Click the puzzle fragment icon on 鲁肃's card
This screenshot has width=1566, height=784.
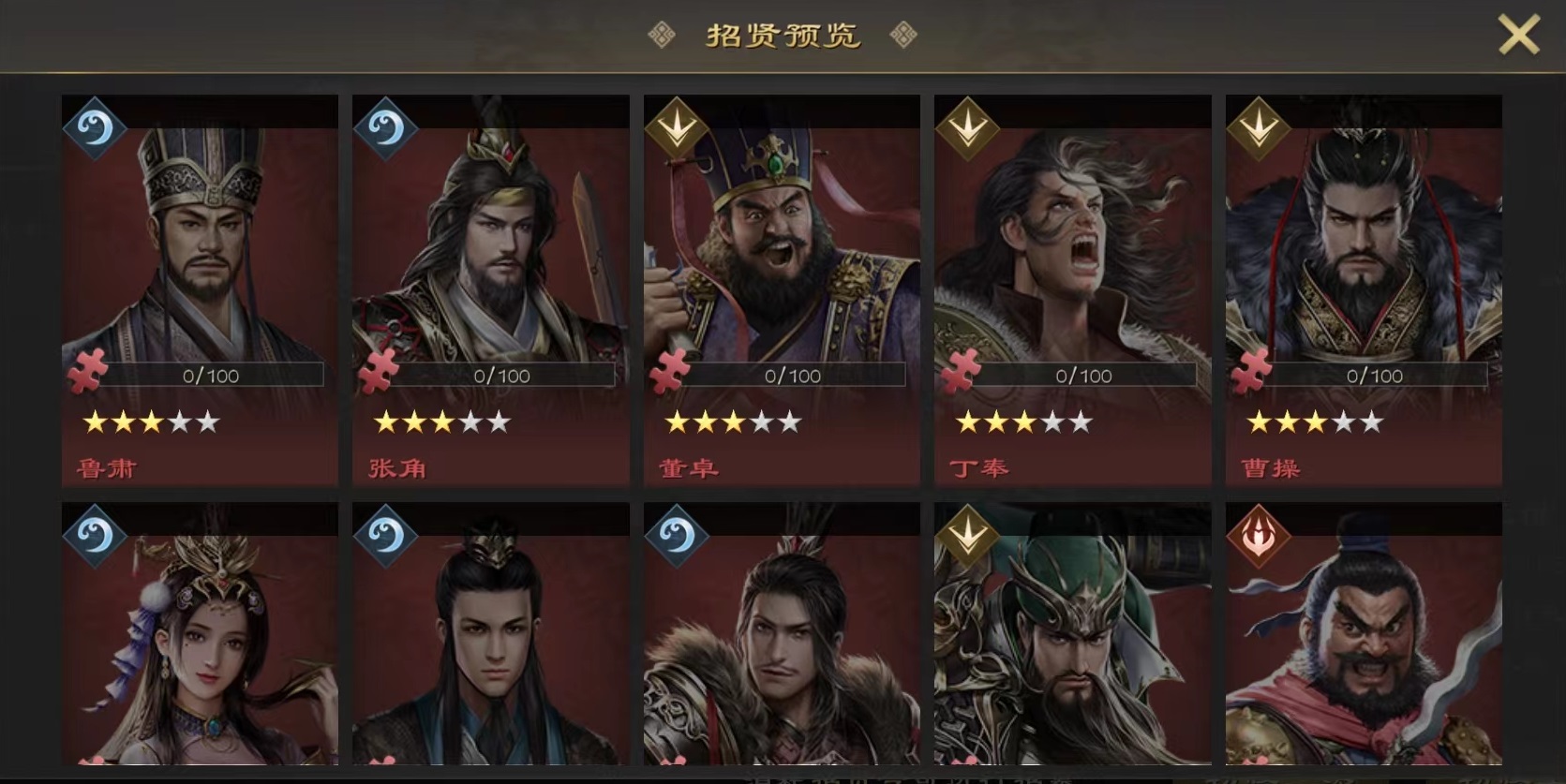[87, 370]
